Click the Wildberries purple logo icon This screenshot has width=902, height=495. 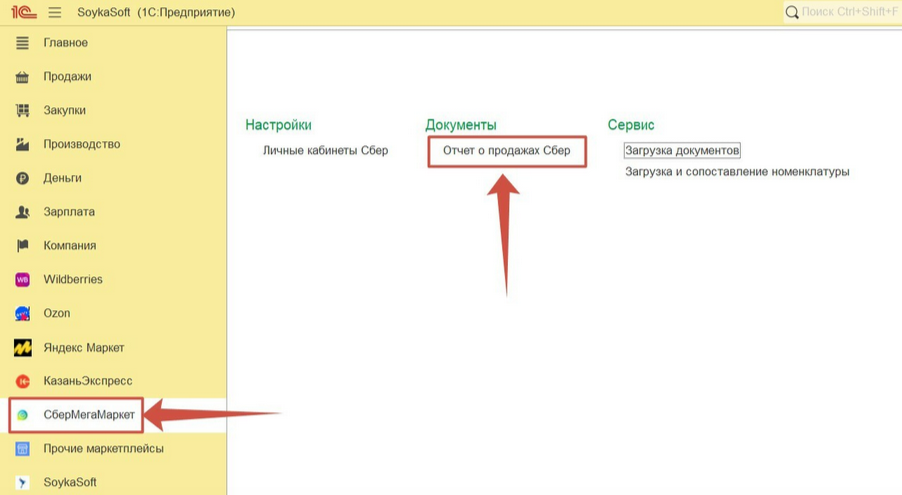[x=23, y=280]
